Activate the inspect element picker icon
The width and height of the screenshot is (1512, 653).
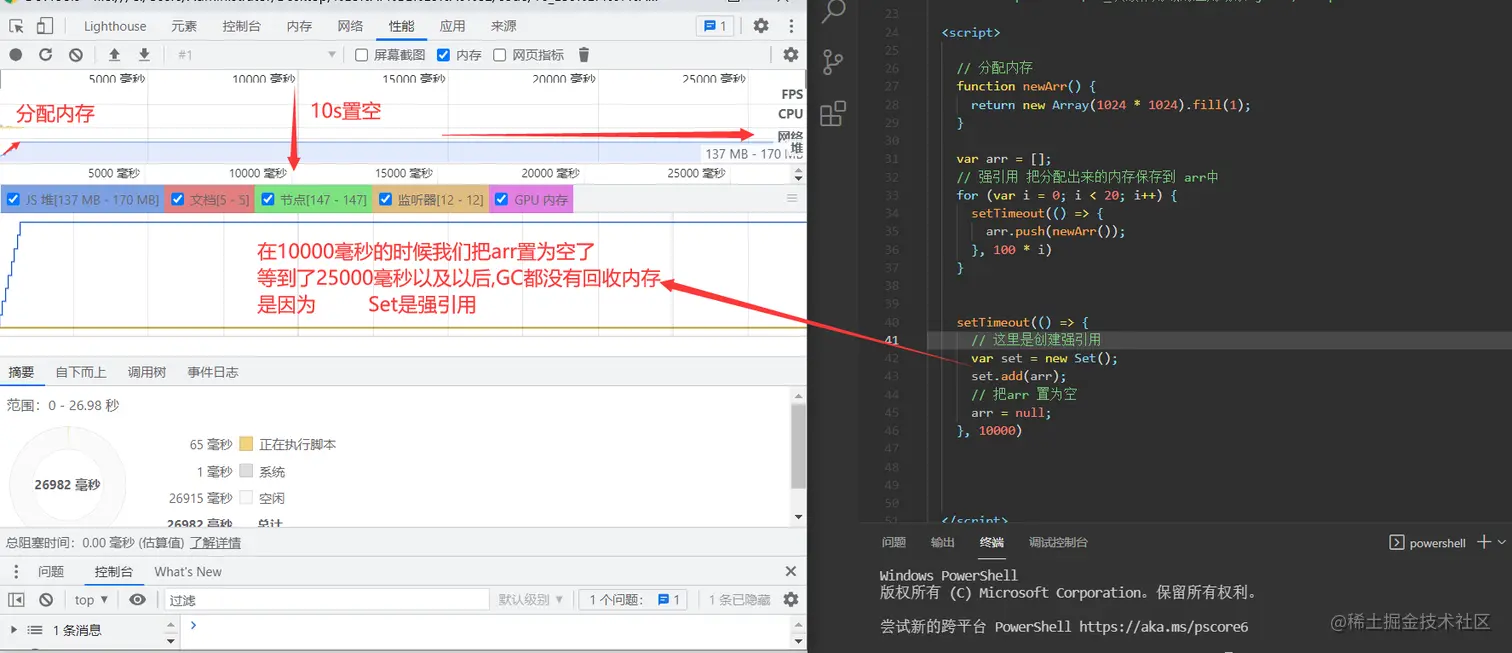click(x=17, y=26)
